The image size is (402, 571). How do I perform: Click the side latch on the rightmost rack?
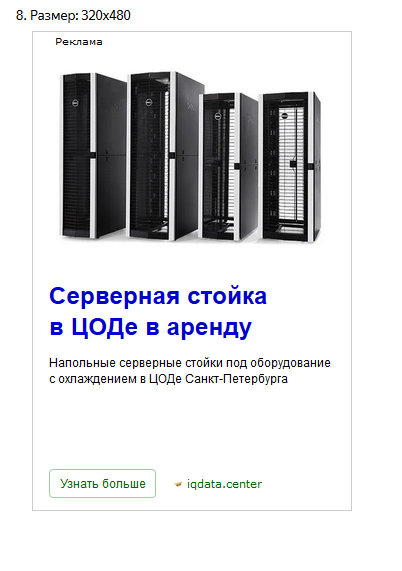(x=311, y=167)
